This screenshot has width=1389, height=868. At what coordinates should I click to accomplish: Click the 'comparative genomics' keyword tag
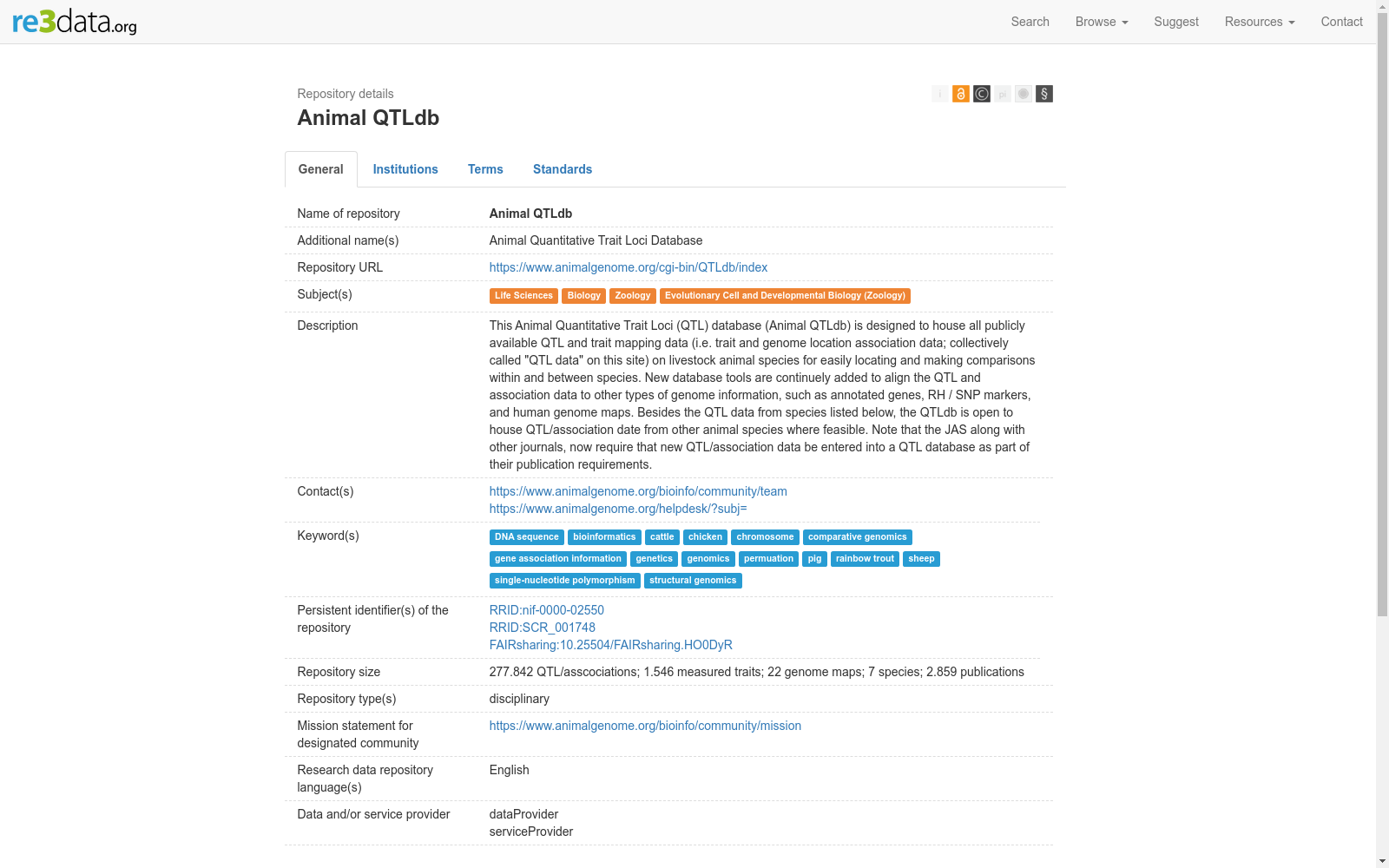click(x=858, y=537)
